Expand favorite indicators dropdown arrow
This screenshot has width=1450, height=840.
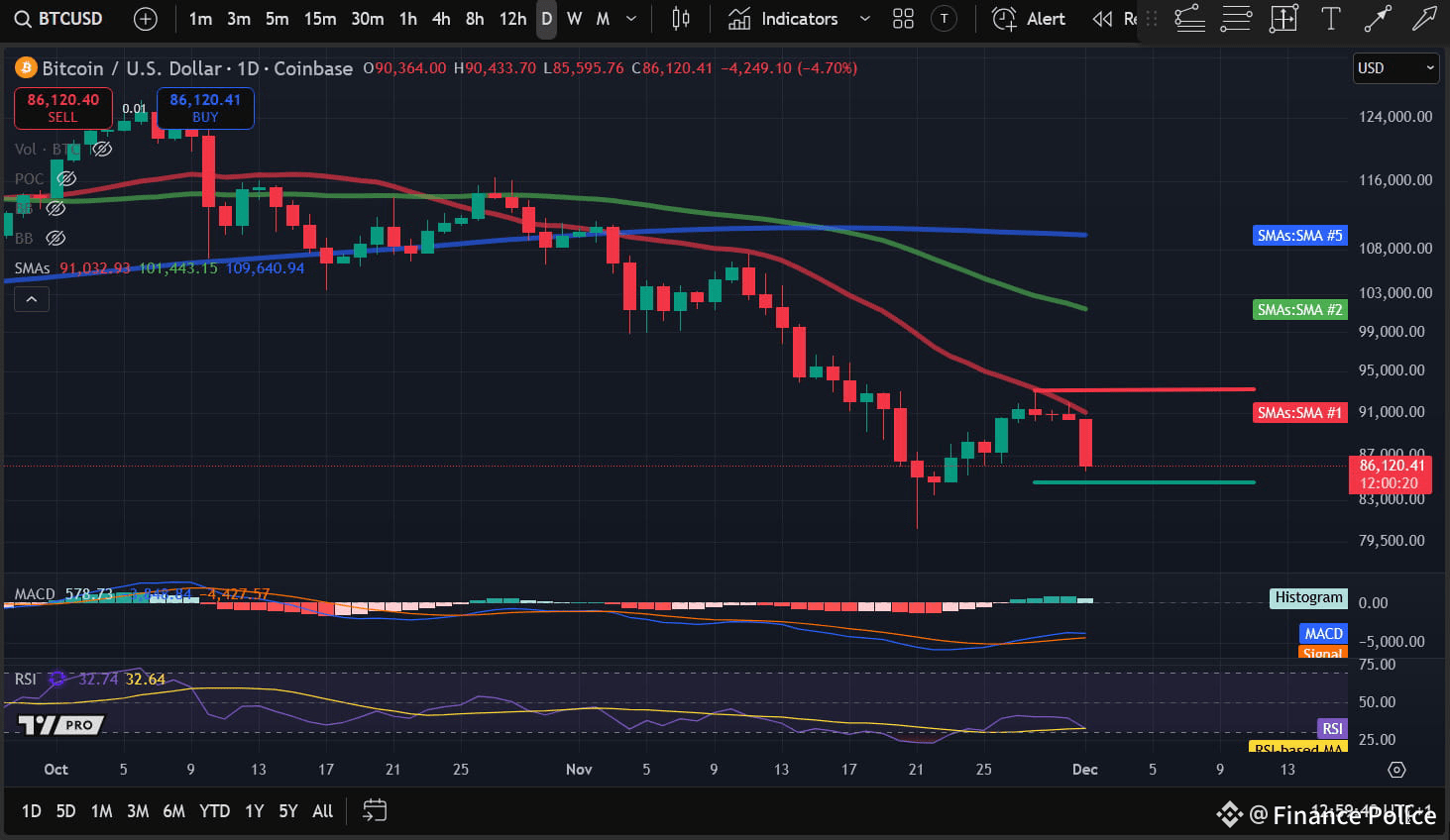pos(865,19)
